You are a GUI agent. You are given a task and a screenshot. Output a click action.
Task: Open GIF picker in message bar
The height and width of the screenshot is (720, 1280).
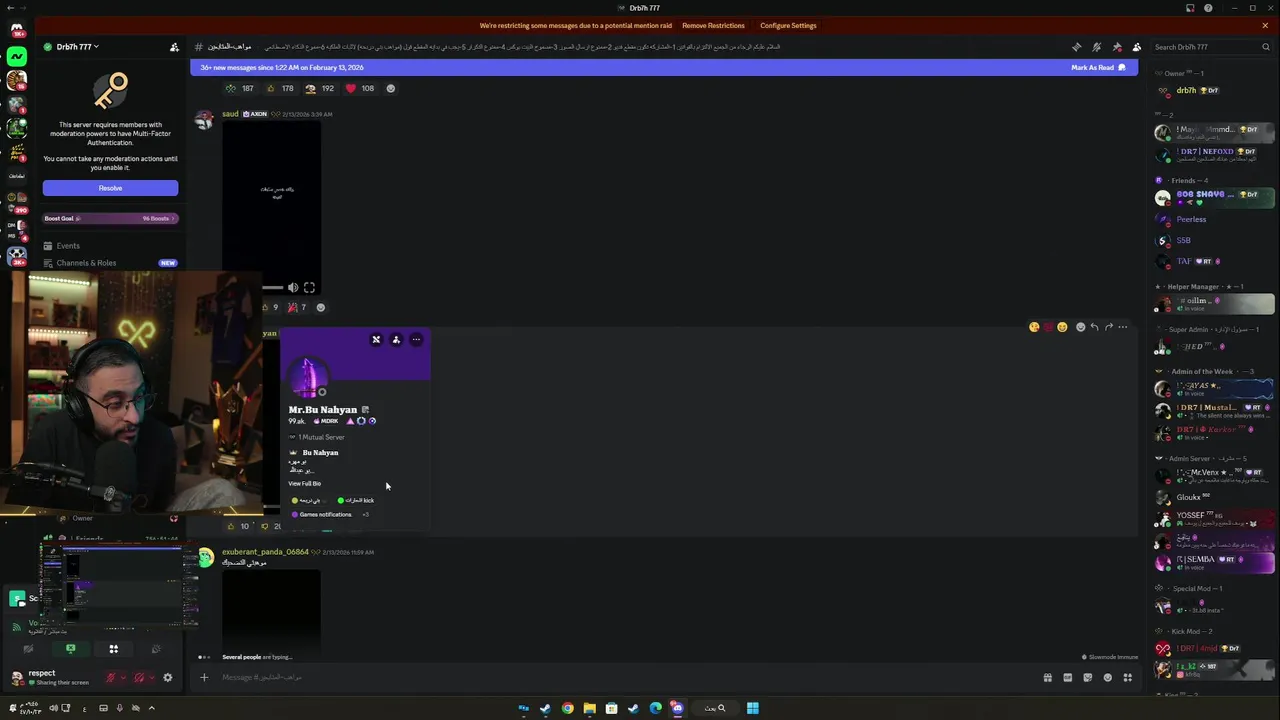click(x=1067, y=677)
